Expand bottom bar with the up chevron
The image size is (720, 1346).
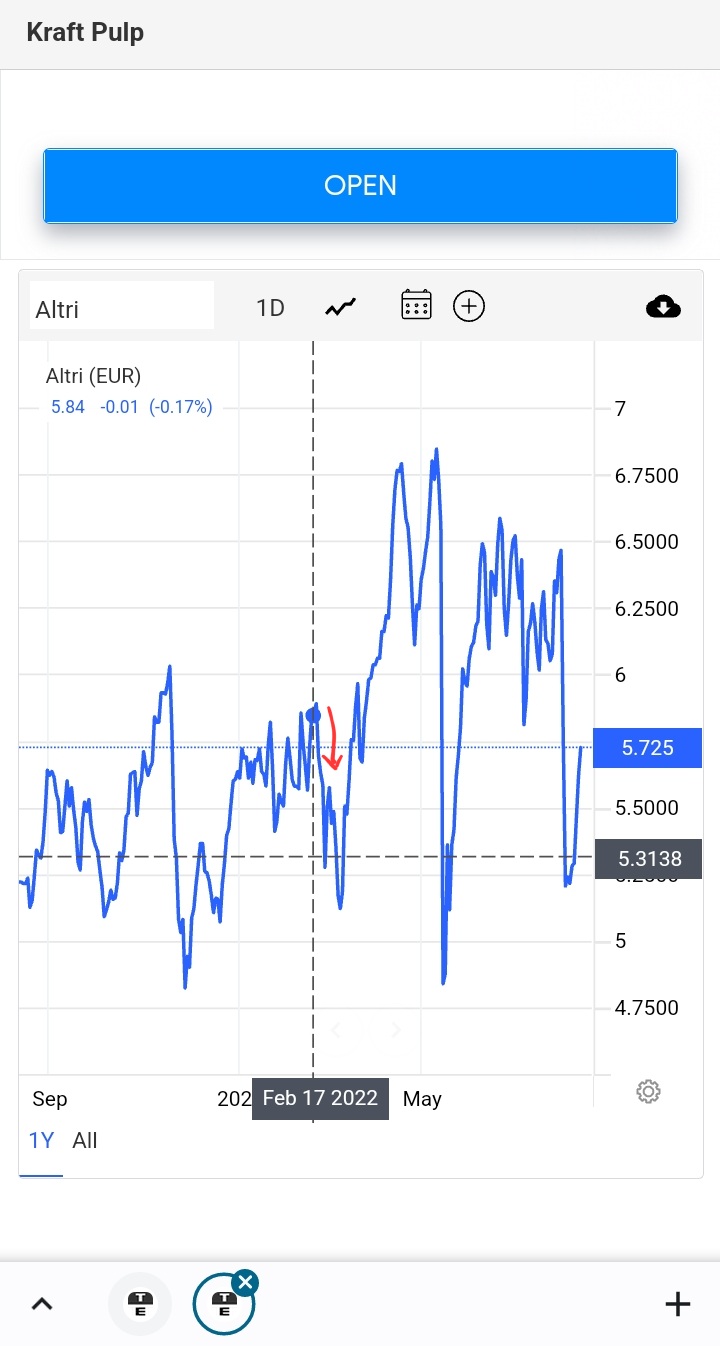[x=42, y=1304]
